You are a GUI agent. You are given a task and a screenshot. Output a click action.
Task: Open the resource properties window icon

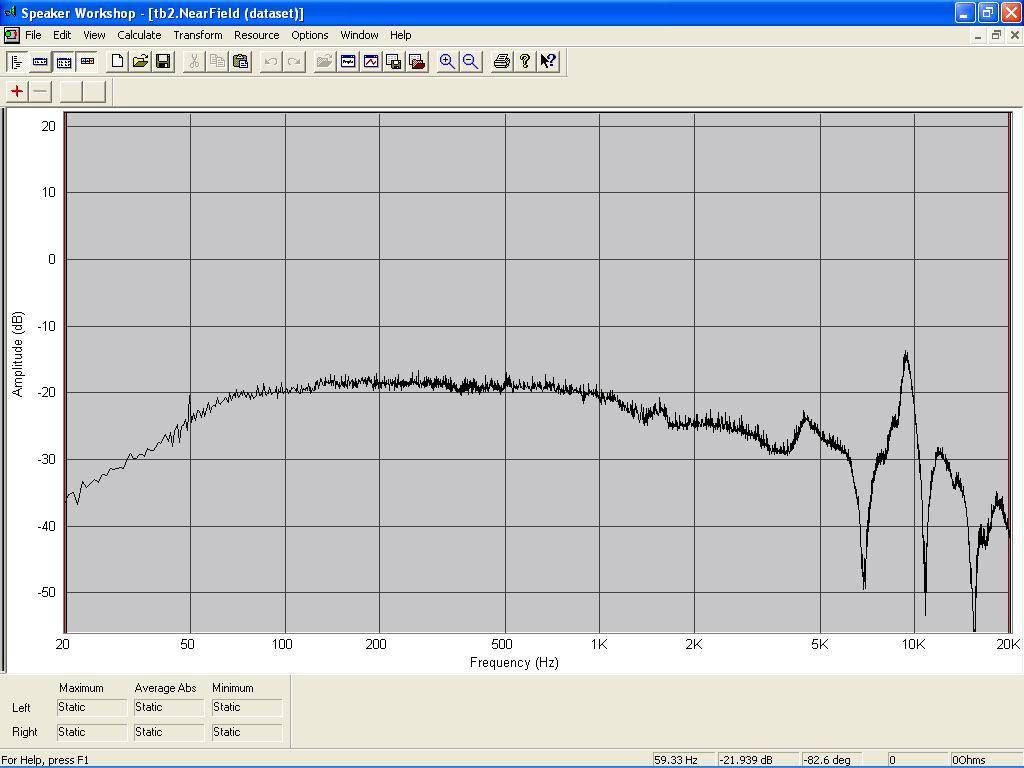pyautogui.click(x=348, y=62)
